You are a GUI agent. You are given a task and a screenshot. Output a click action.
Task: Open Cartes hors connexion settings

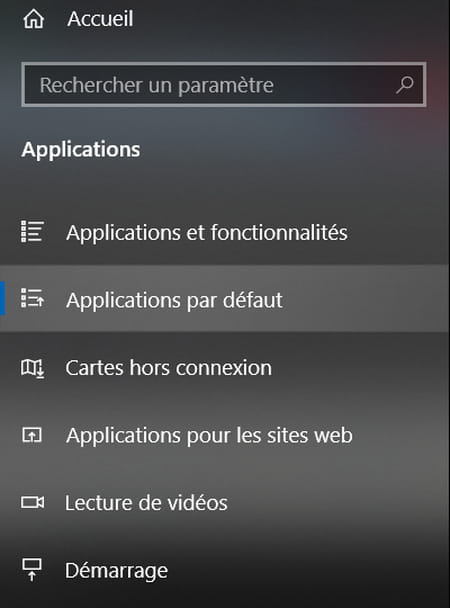point(225,368)
